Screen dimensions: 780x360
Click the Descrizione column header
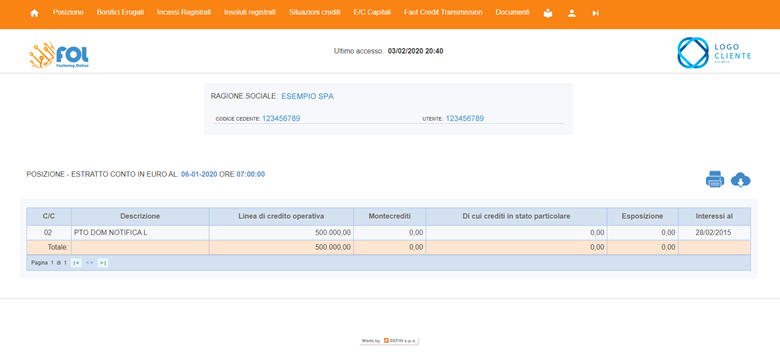pos(140,216)
